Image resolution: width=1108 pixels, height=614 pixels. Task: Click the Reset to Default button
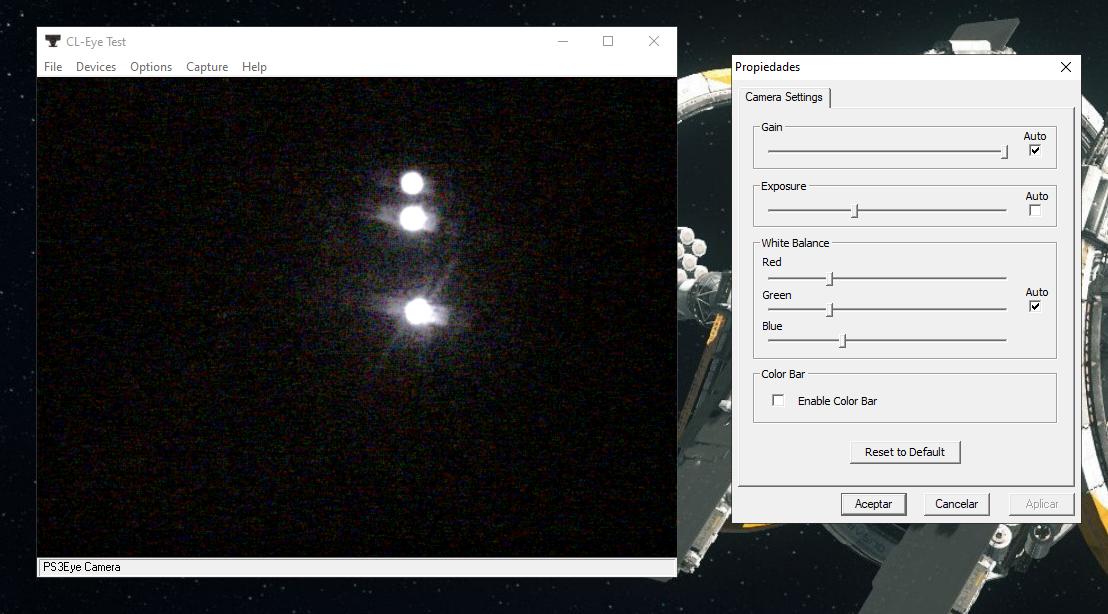coord(904,452)
